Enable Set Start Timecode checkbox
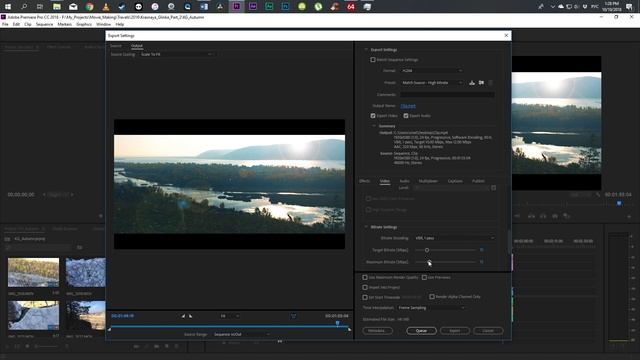This screenshot has width=640, height=360. 365,297
